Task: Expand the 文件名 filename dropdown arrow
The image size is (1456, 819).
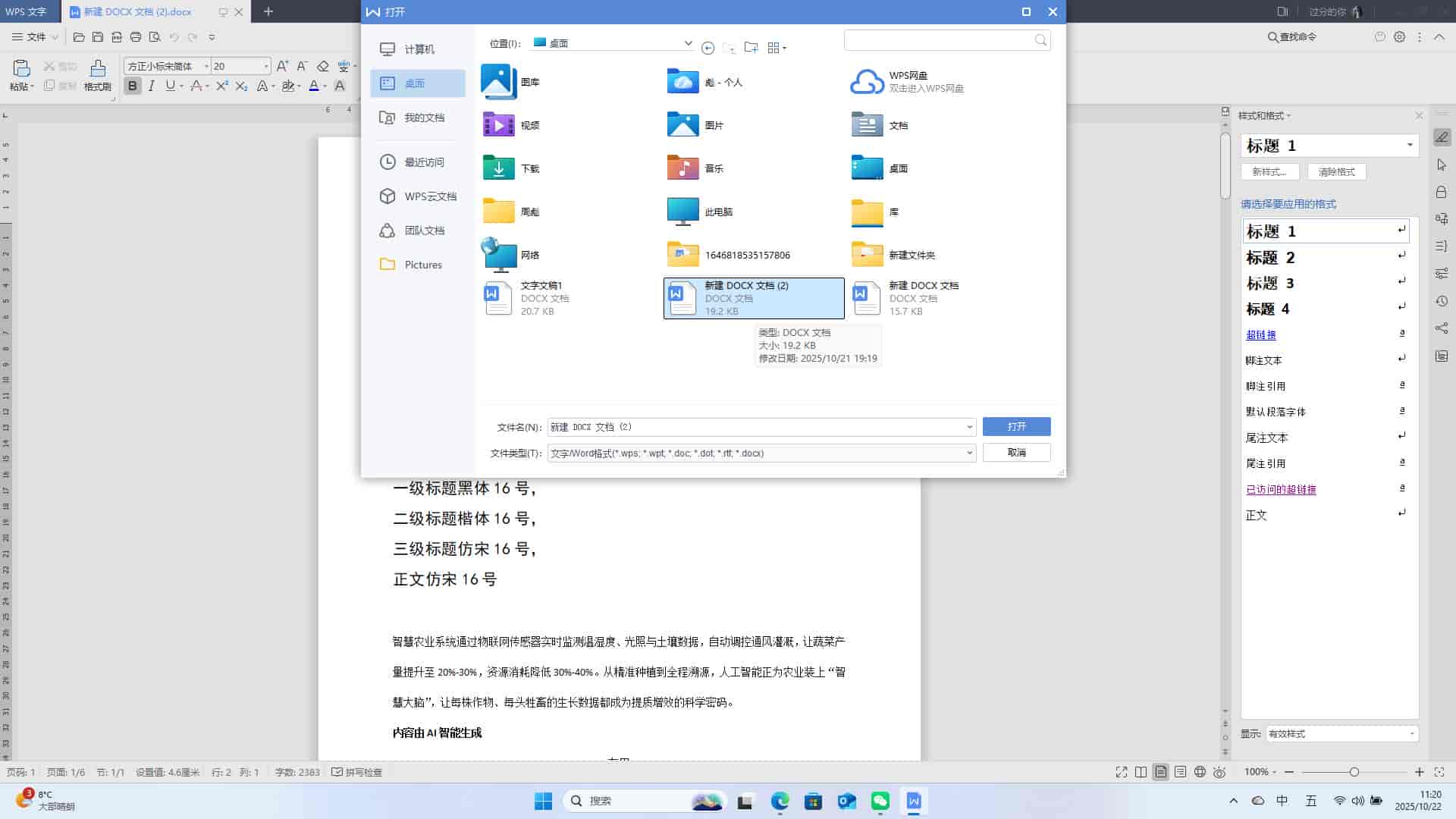Action: click(969, 427)
